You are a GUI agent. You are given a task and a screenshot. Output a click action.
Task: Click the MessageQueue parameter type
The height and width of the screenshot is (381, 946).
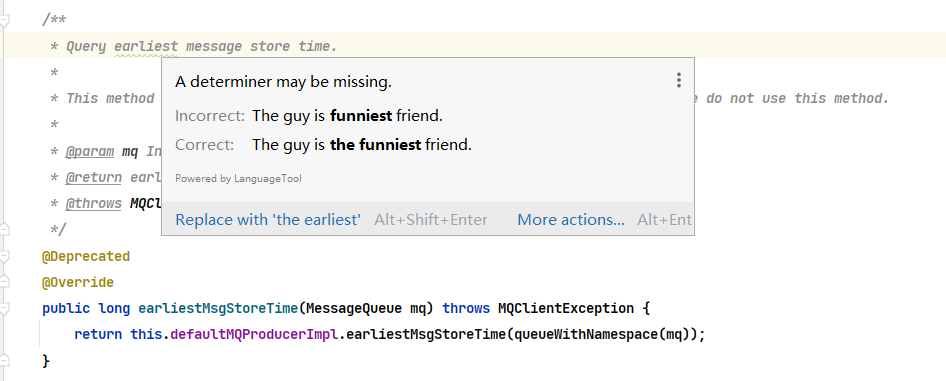point(353,308)
